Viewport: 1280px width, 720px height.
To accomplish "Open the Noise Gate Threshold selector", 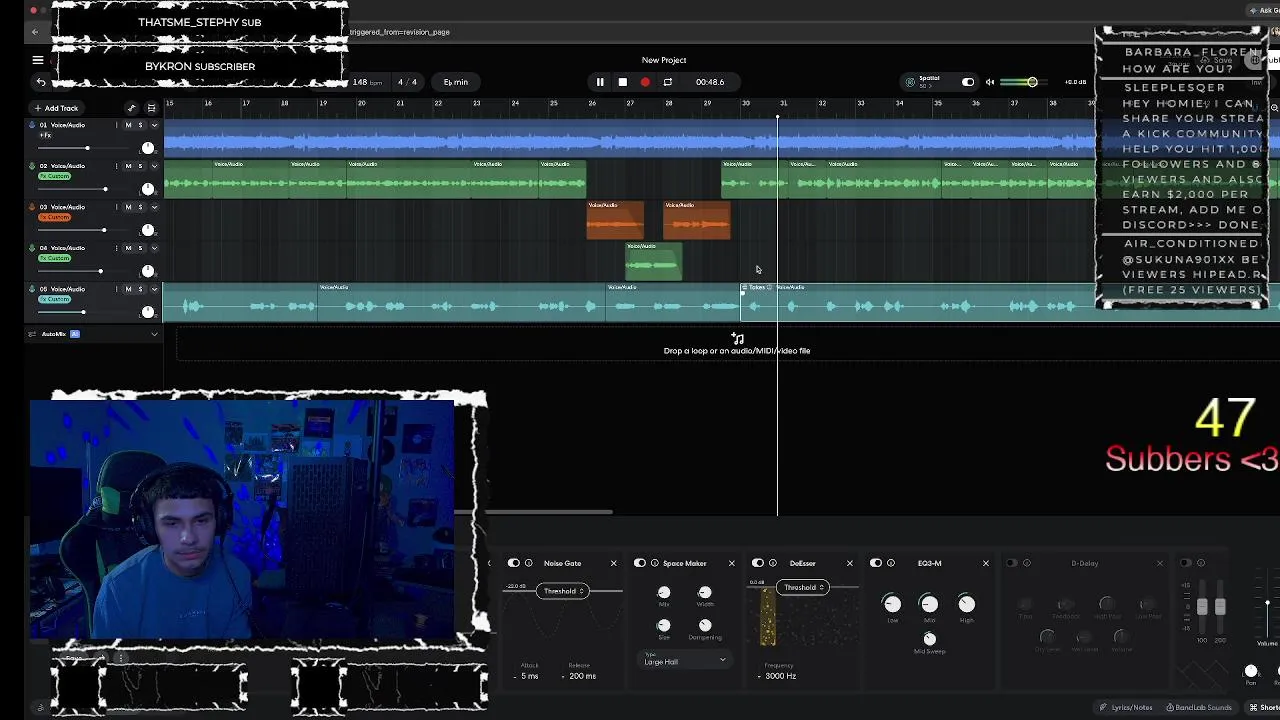I will (x=563, y=591).
